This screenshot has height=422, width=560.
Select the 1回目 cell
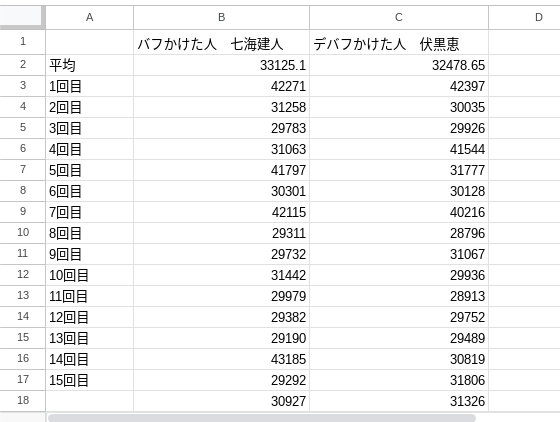(89, 86)
